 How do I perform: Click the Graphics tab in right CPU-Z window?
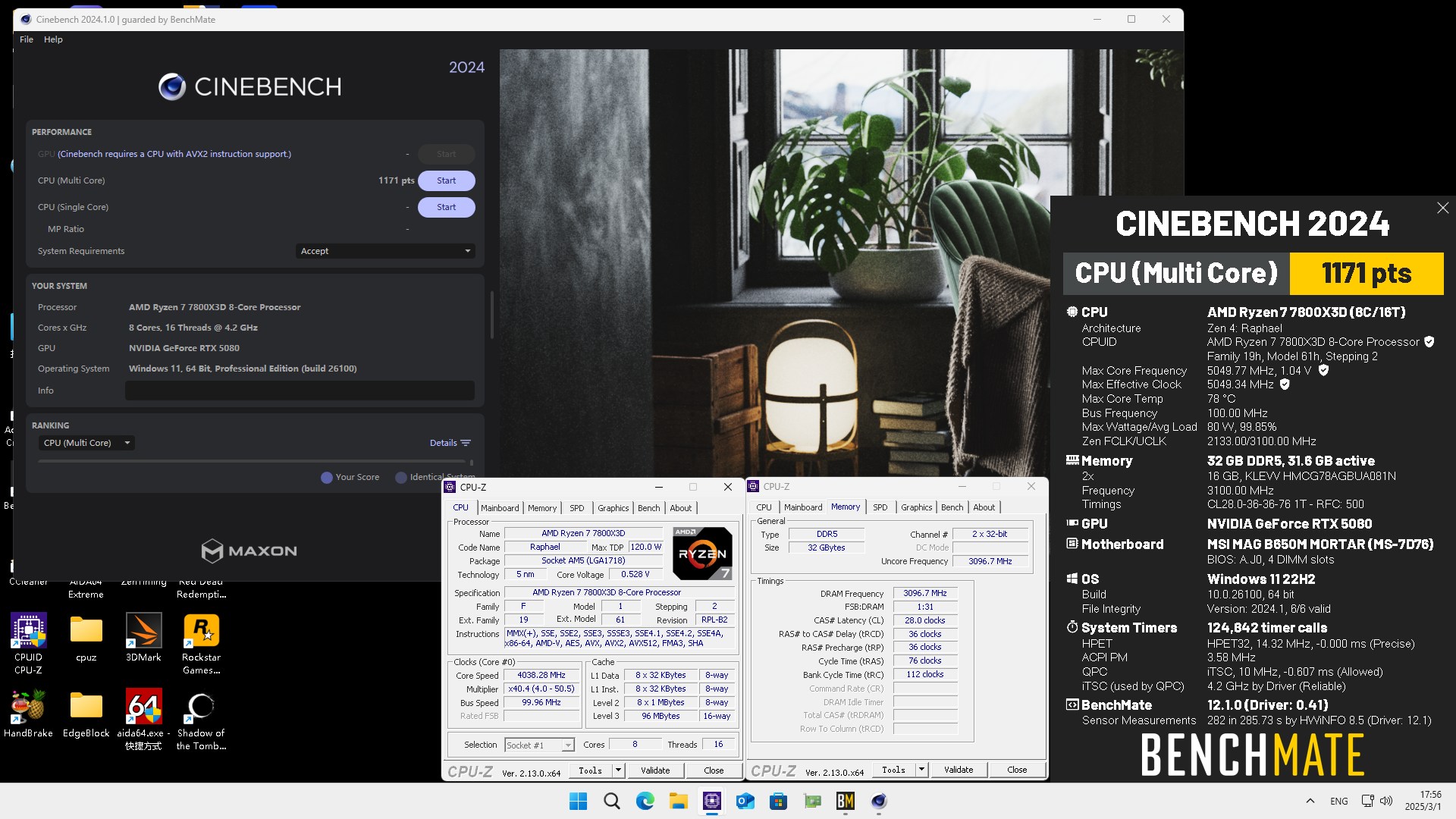point(916,507)
